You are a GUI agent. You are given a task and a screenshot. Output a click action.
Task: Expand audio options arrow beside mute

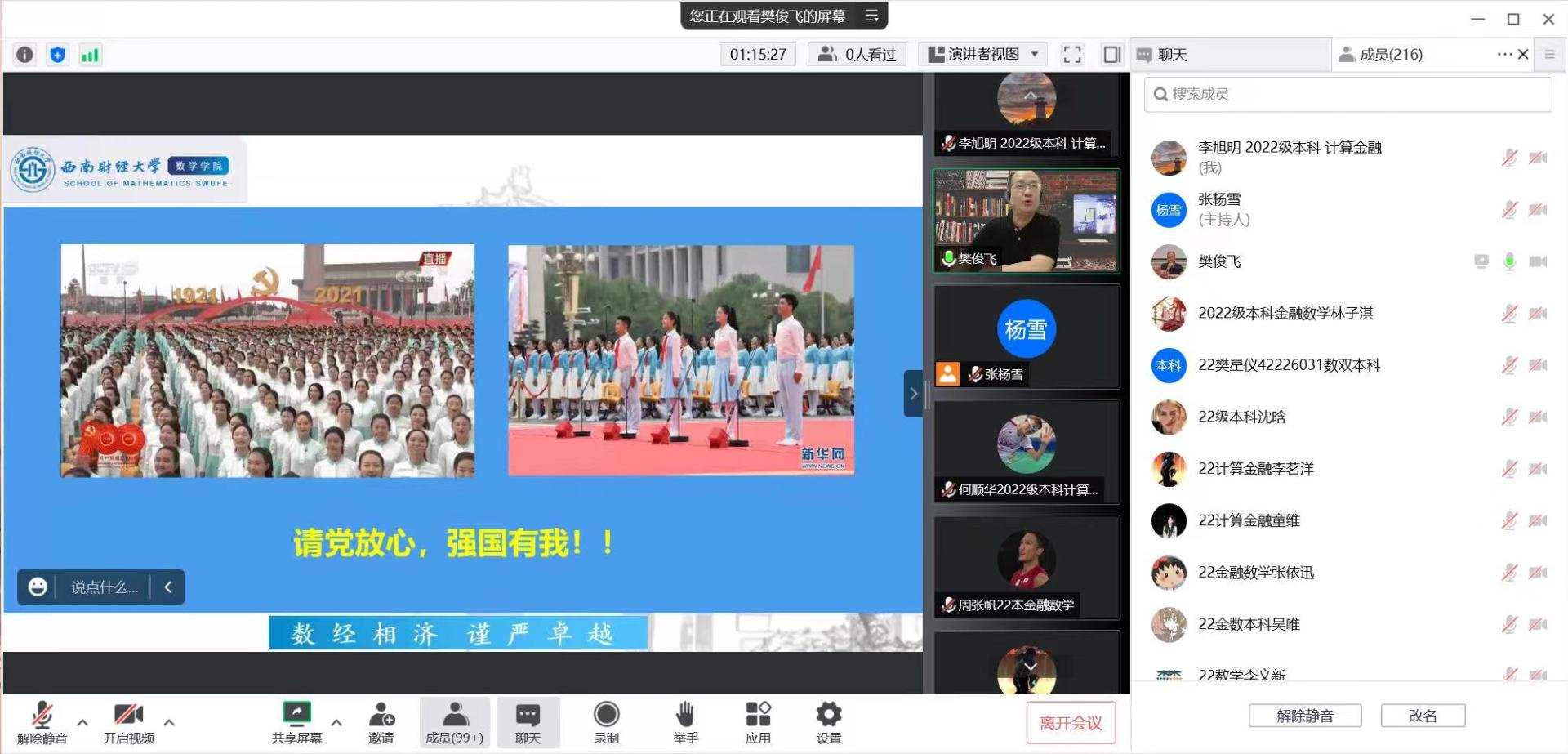point(82,722)
